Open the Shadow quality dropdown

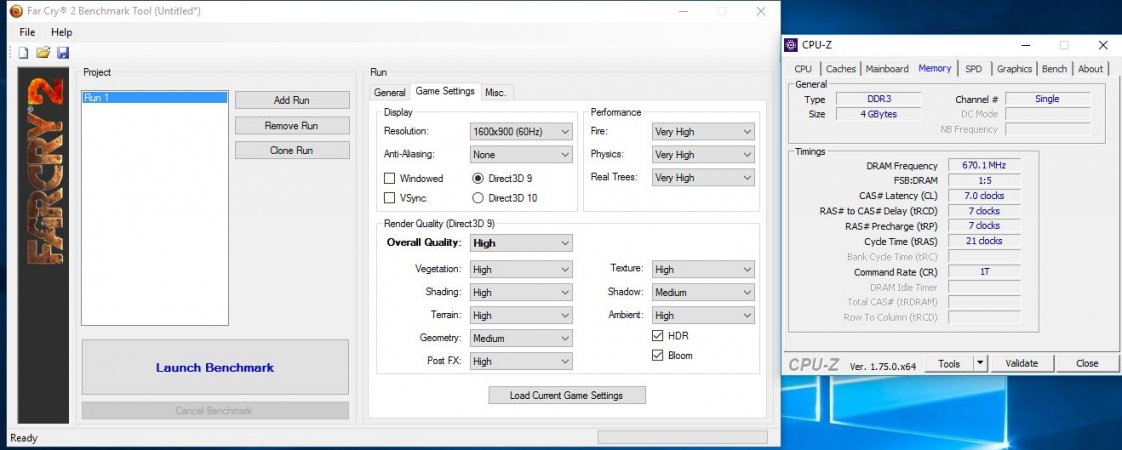[x=703, y=293]
